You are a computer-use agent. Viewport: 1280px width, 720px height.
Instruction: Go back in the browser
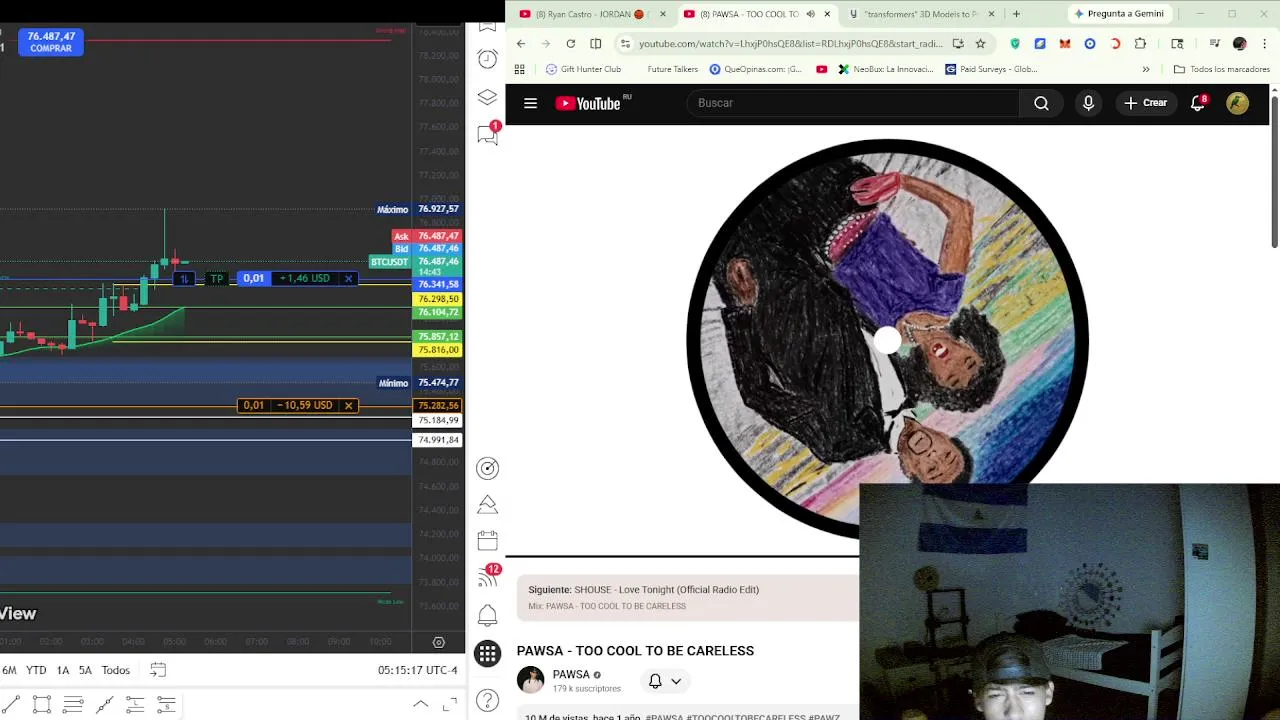pyautogui.click(x=521, y=43)
